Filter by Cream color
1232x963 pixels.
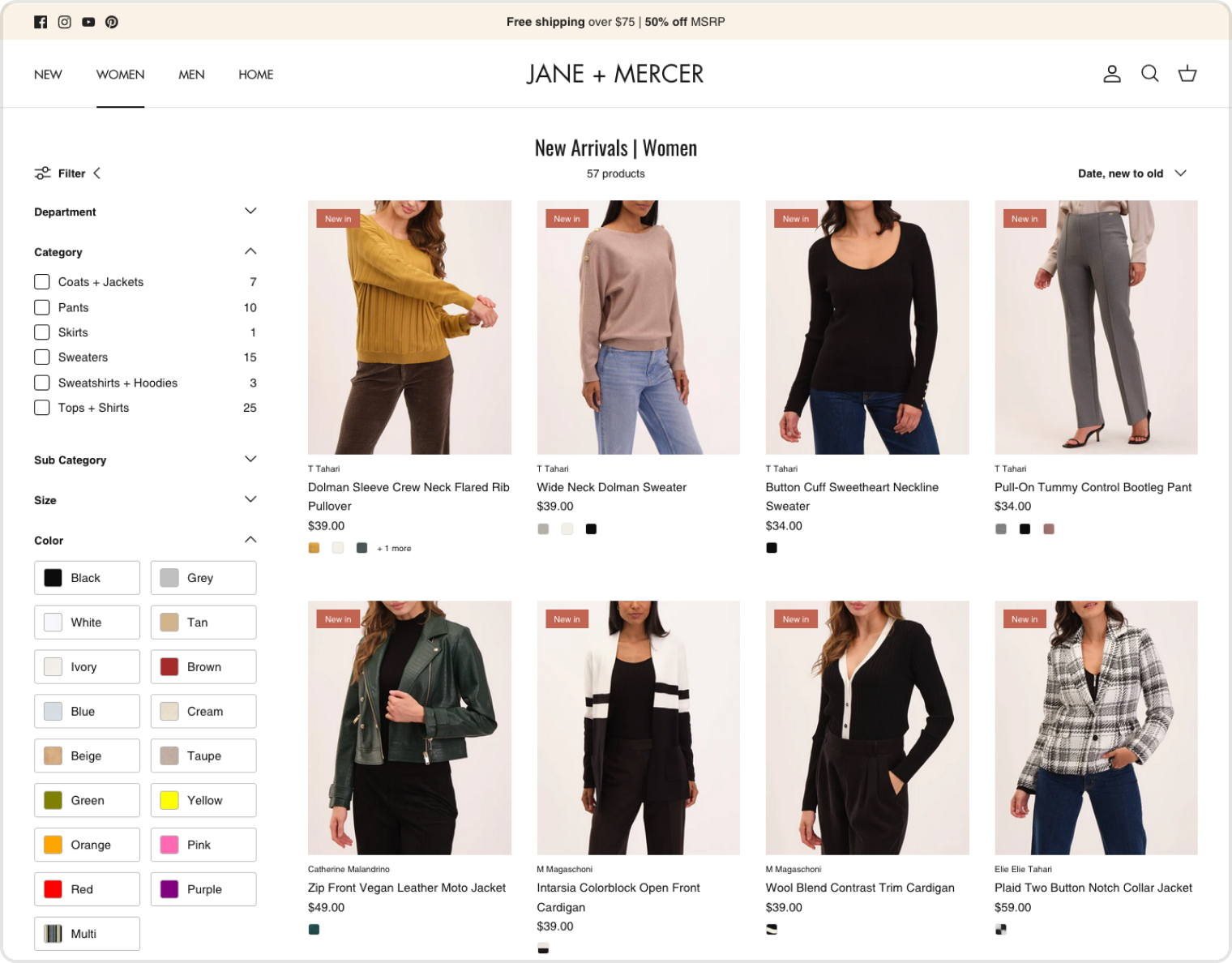(x=203, y=712)
